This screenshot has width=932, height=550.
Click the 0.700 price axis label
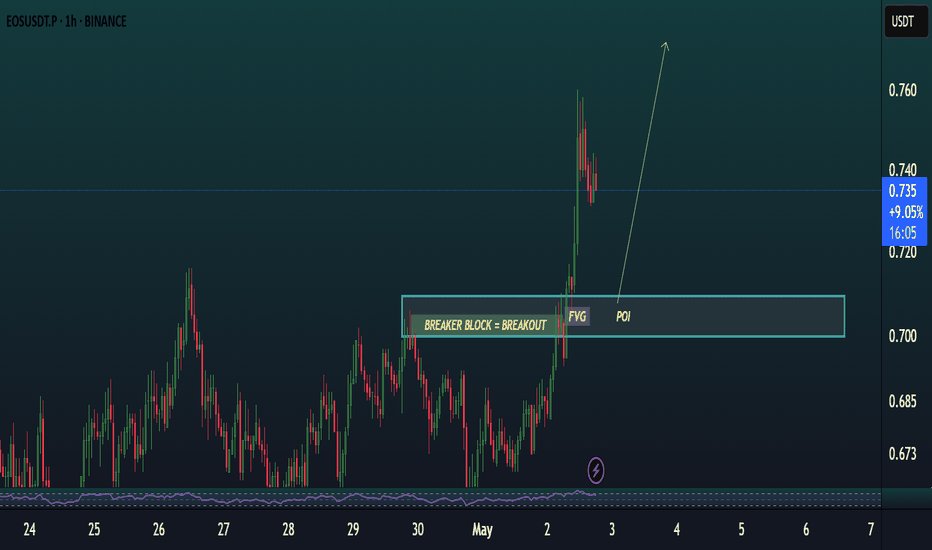click(902, 336)
